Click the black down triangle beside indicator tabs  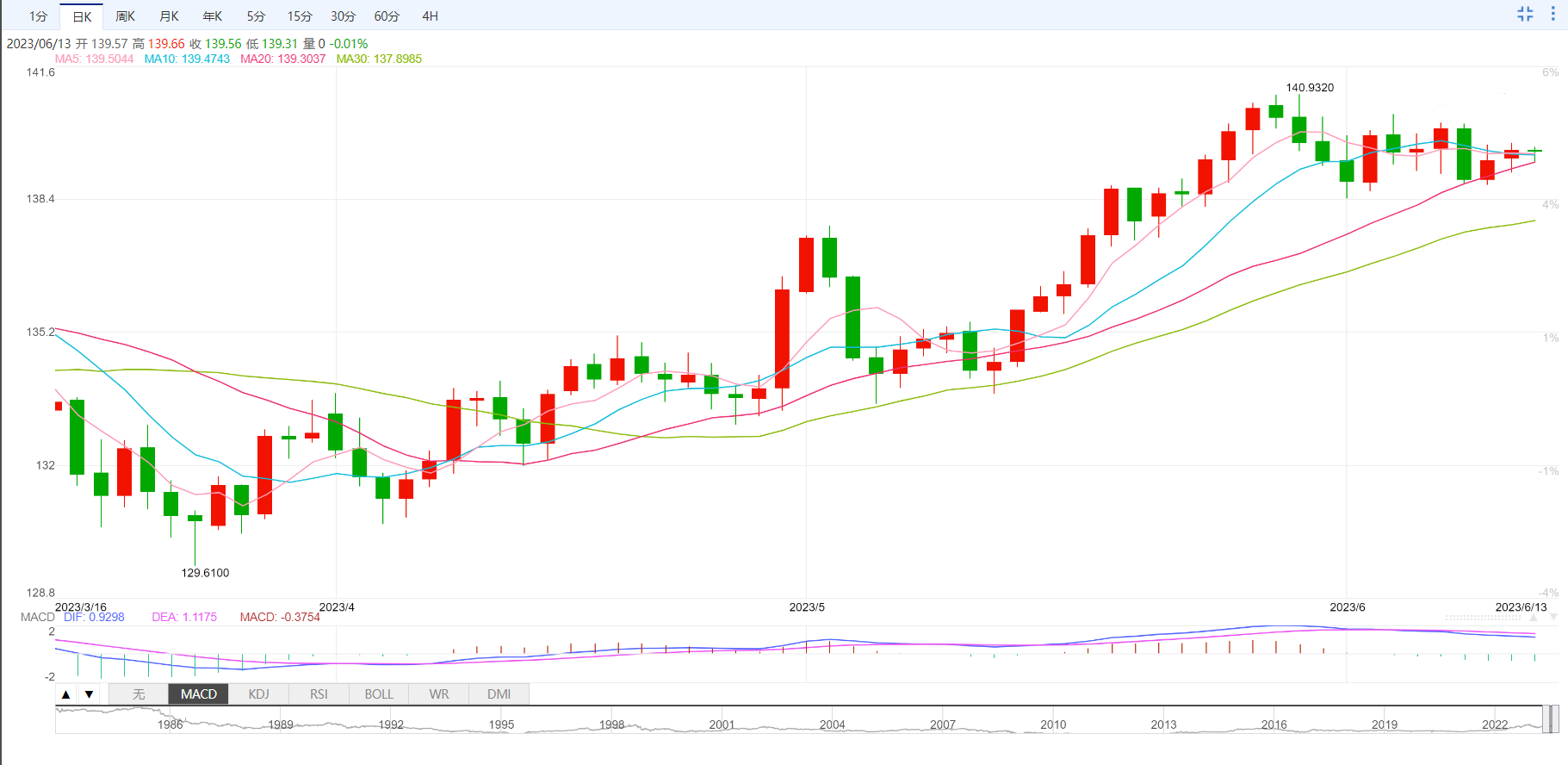click(x=89, y=694)
